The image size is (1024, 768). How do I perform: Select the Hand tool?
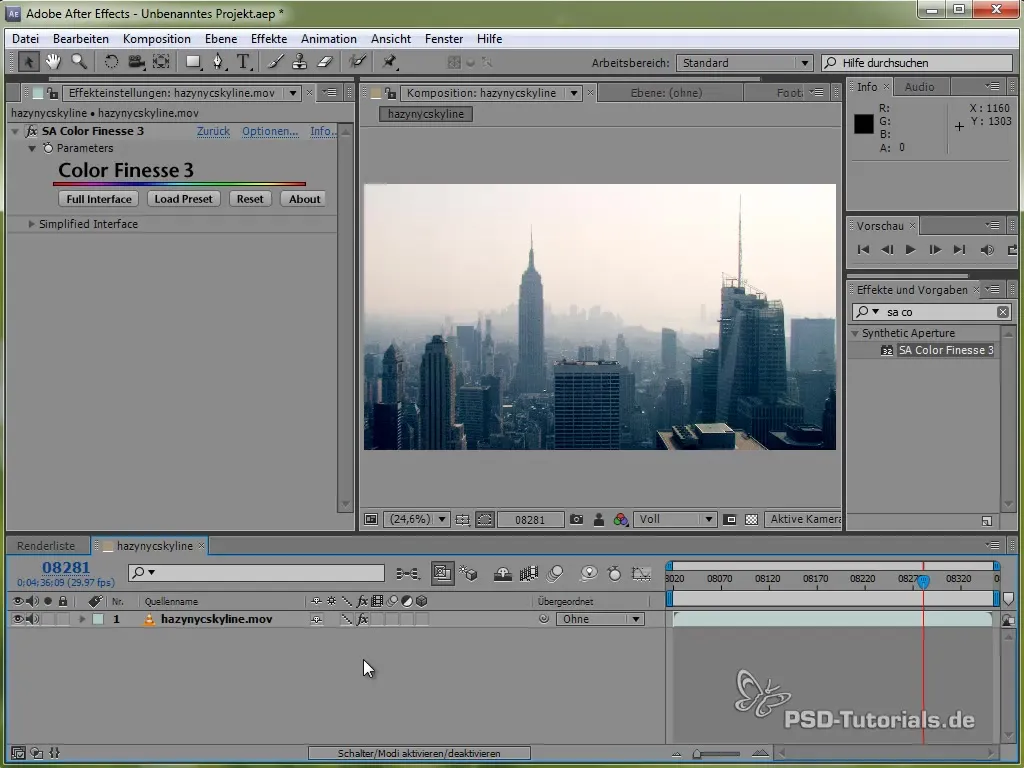(x=53, y=62)
